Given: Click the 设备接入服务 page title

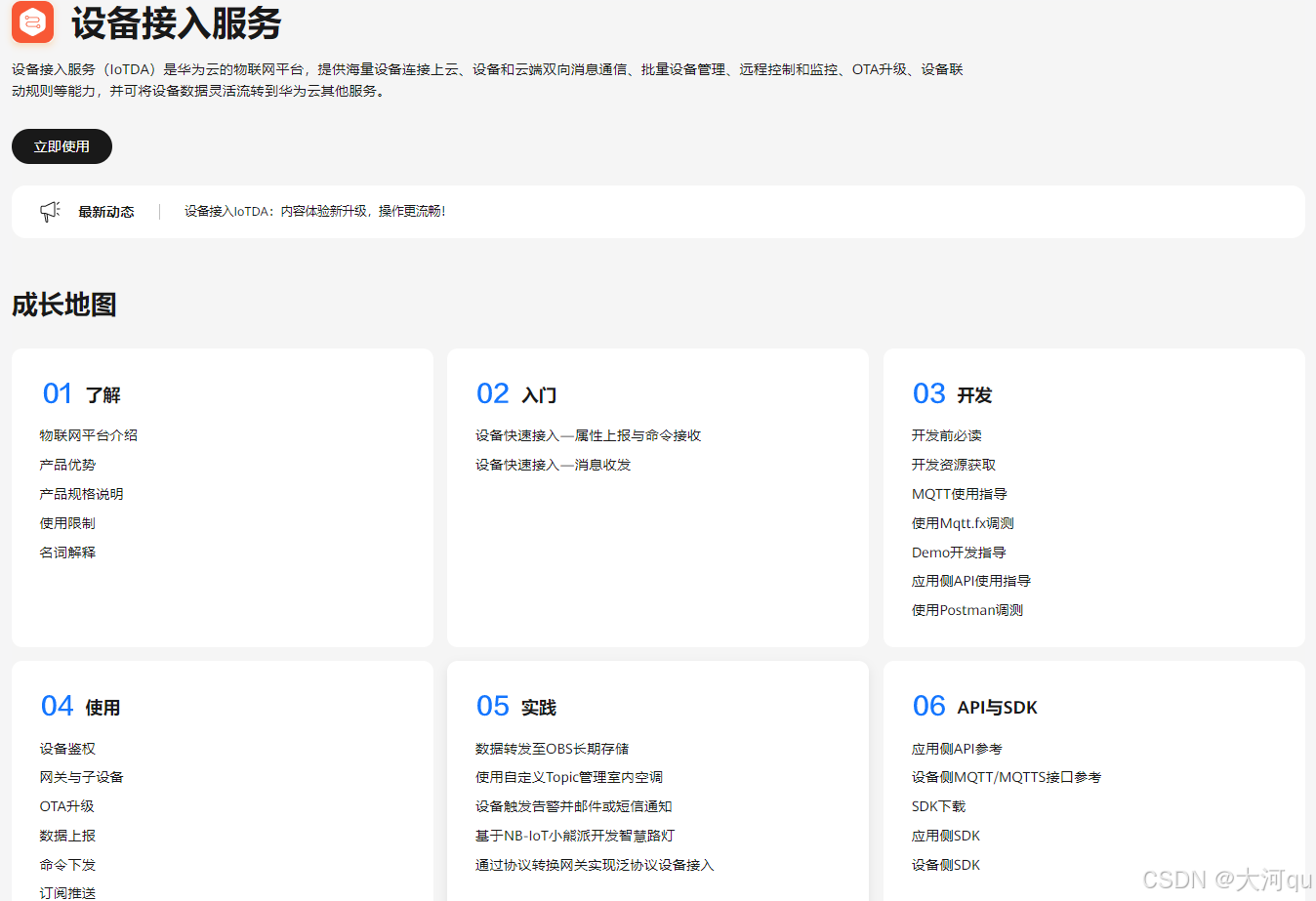Looking at the screenshot, I should 177,23.
